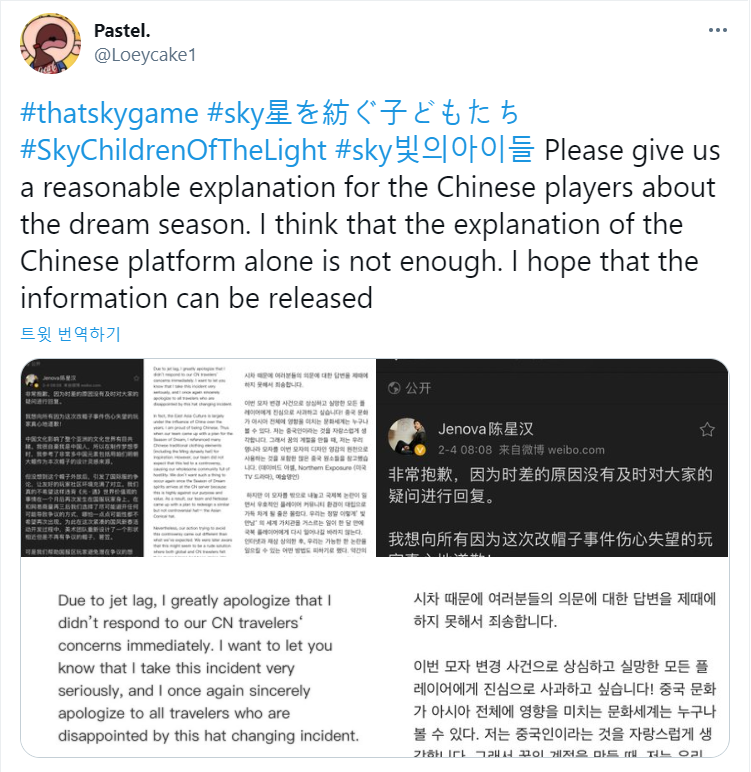Viewport: 751px width, 772px height.
Task: Open the Jenova 陈星汉 Weibo post image
Action: click(x=552, y=458)
